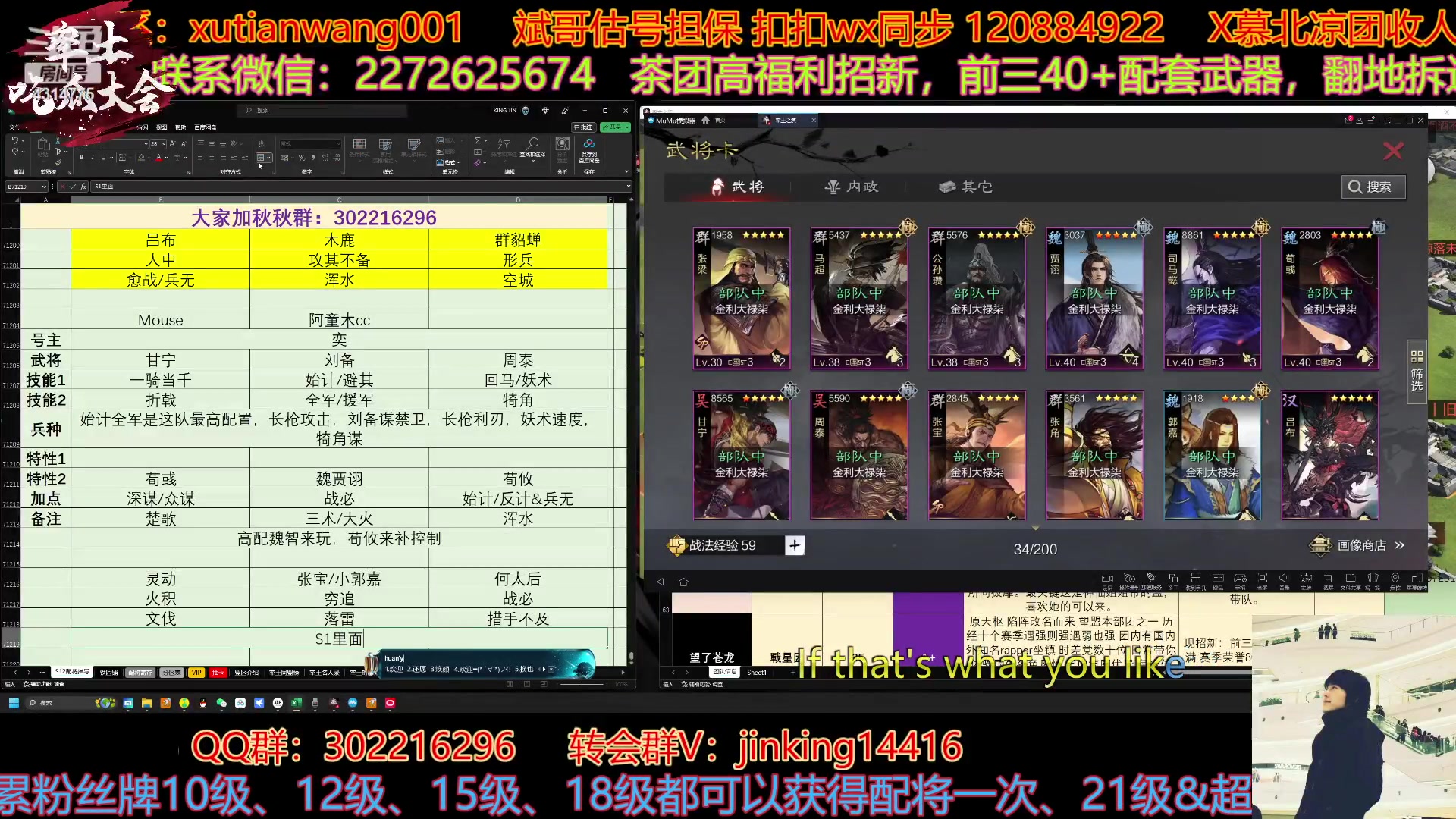The width and height of the screenshot is (1456, 819).
Task: Switch to the 盟区介绍 sheet tab
Action: point(246,673)
